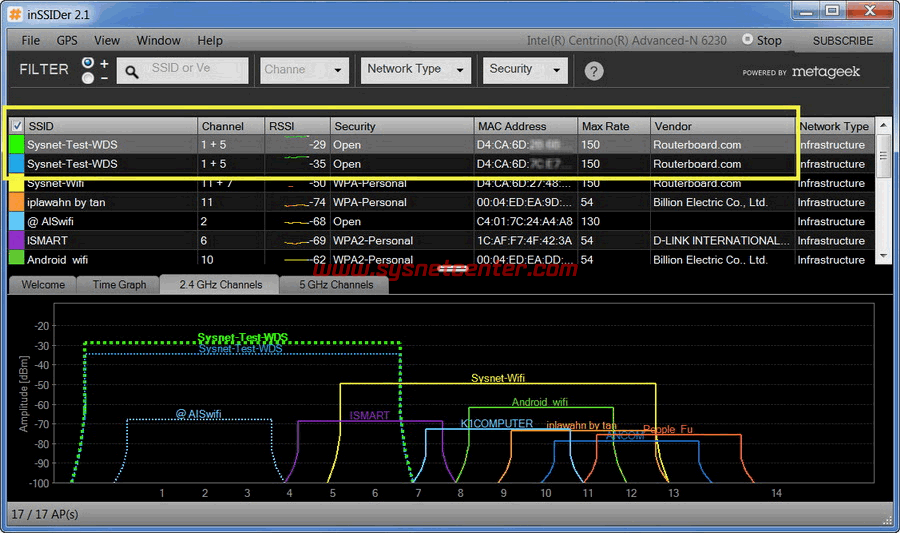Toggle the select-all checkbox in SSID header
The image size is (900, 533).
click(17, 127)
